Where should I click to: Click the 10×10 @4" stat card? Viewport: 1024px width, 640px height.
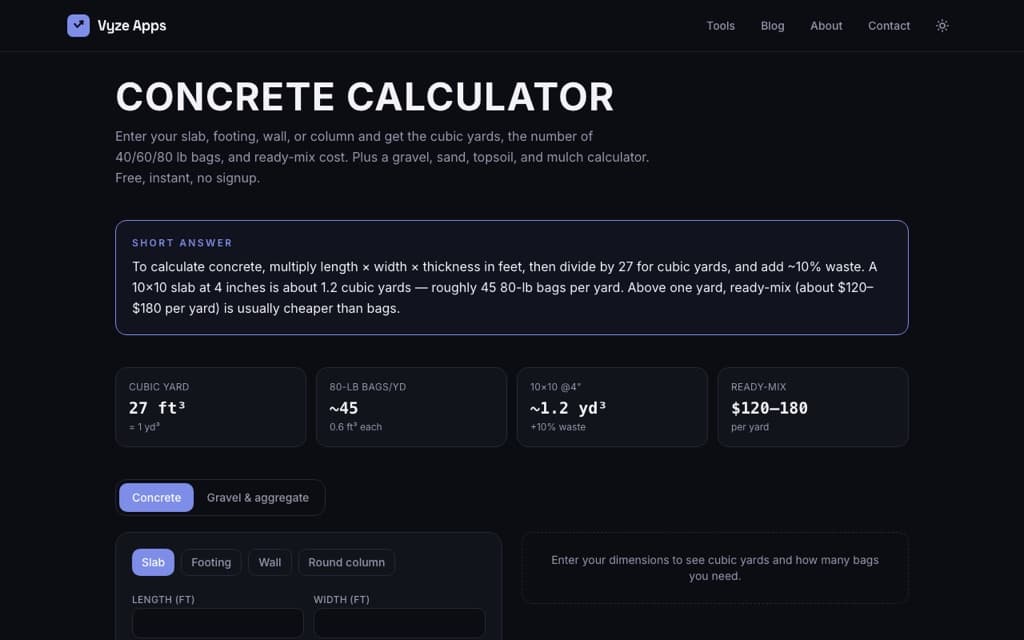612,407
